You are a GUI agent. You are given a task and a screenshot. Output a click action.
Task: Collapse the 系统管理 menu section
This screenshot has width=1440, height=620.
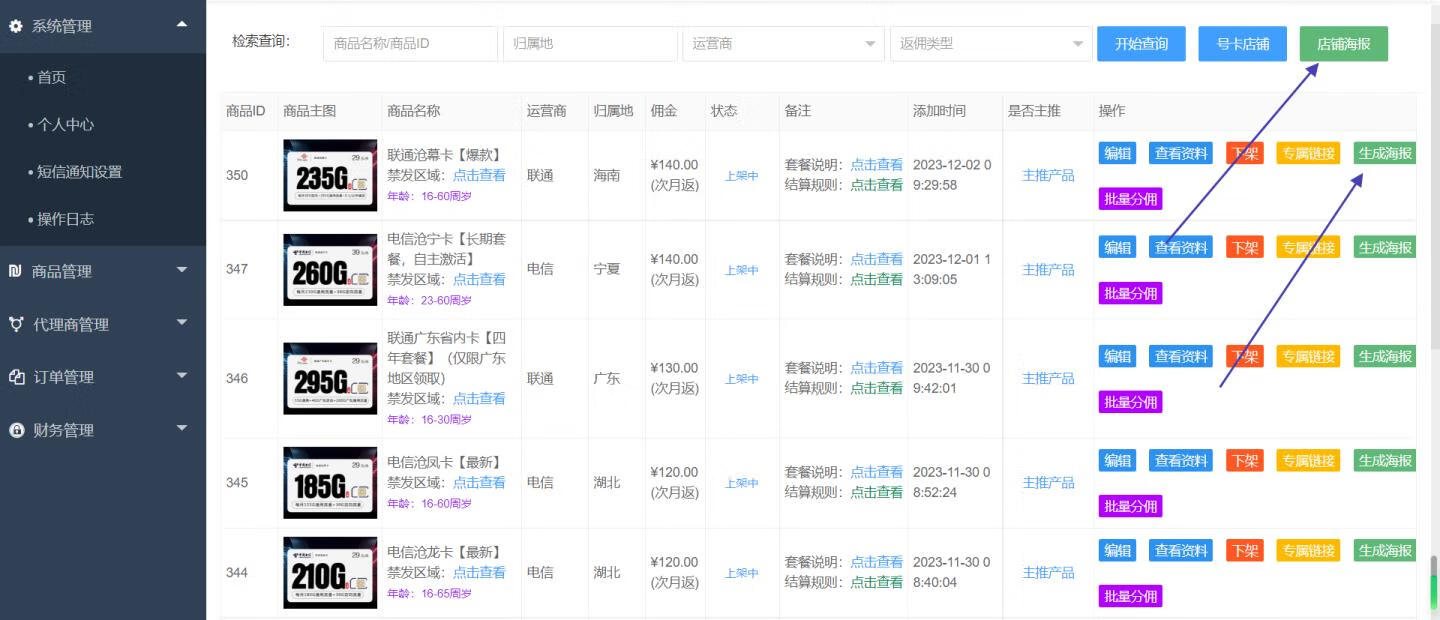181,24
